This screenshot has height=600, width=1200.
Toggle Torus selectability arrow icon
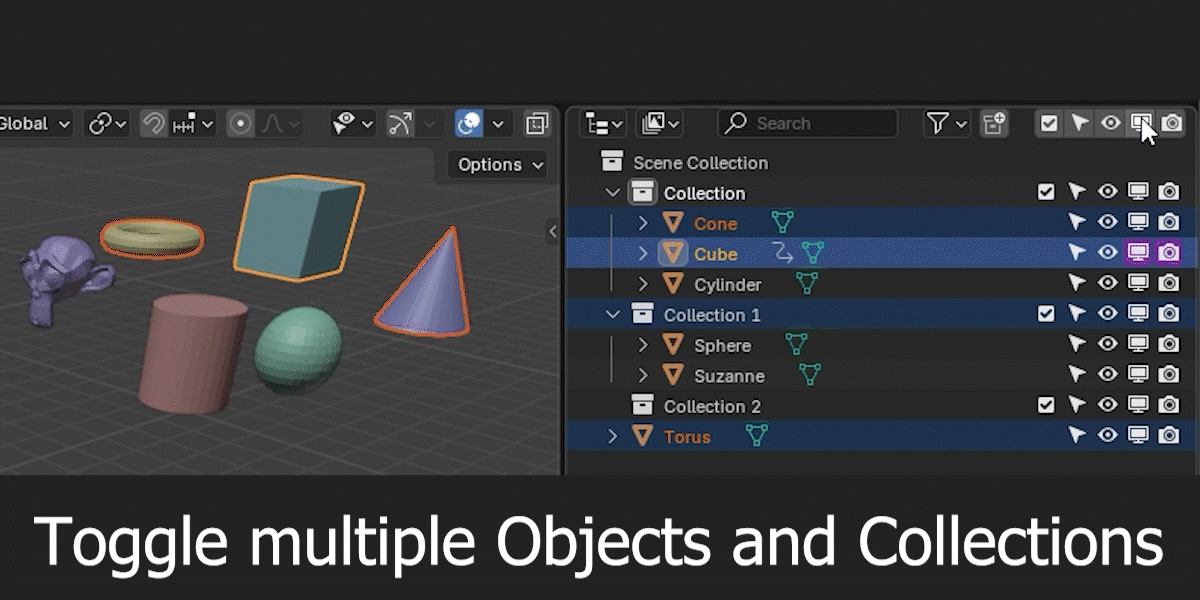click(x=1077, y=436)
